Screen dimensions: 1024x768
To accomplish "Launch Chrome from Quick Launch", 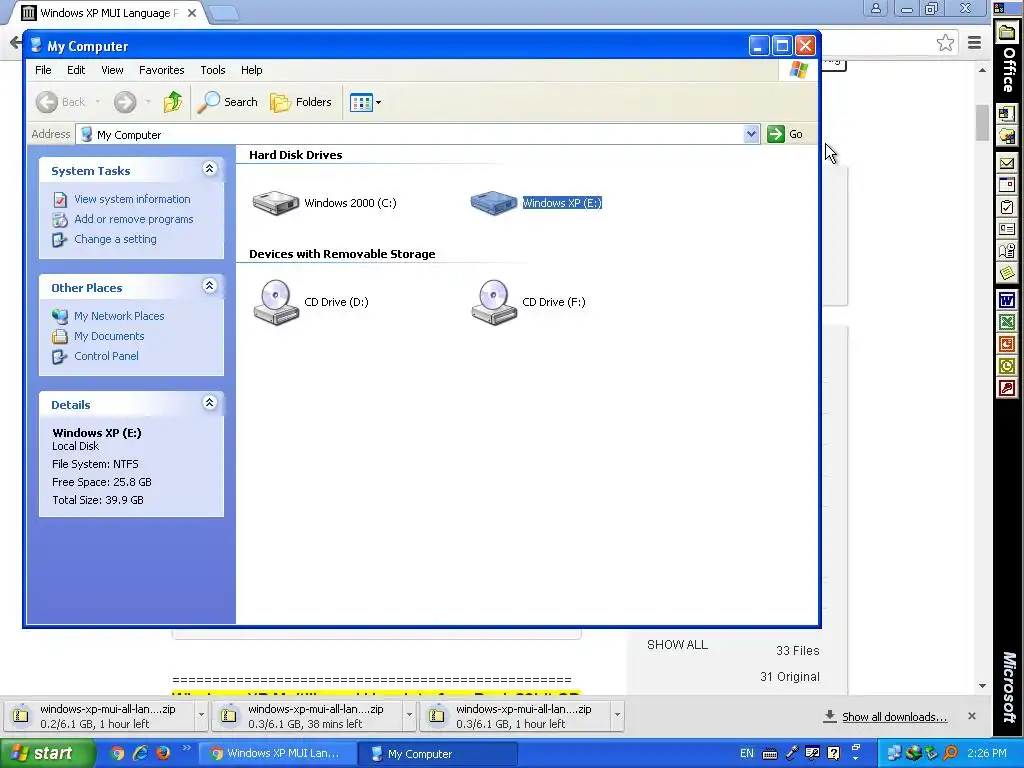I will pos(118,753).
